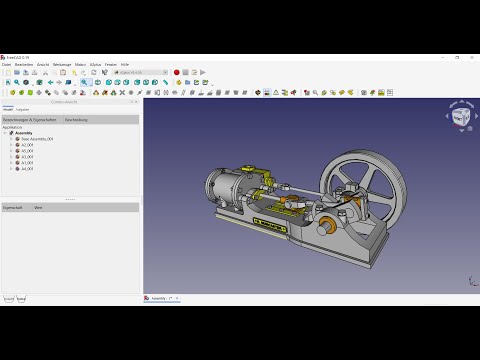Open the Ansicht menu
Image resolution: width=480 pixels, height=360 pixels.
(x=43, y=65)
